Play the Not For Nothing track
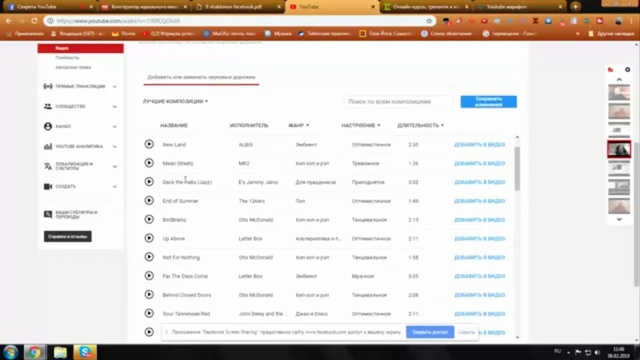640x360 pixels. point(149,257)
